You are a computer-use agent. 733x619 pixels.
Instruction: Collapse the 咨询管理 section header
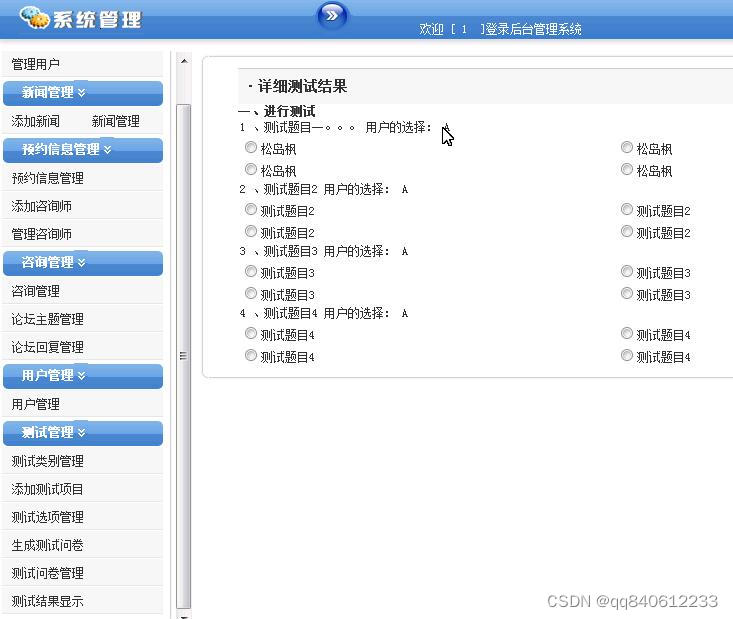(83, 263)
